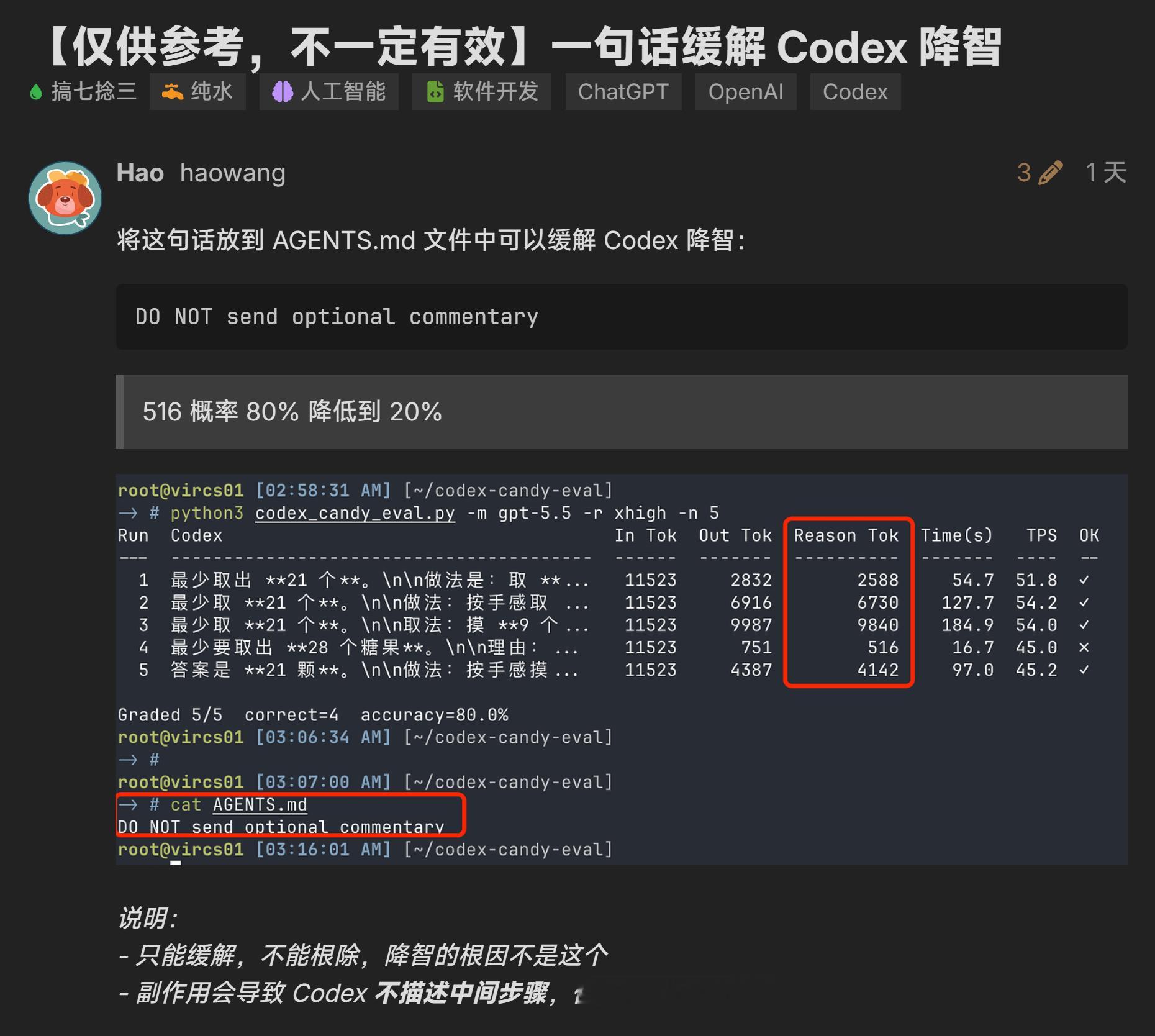Click the 02:58:31 AM prompt timestamp
Viewport: 1155px width, 1036px height.
324,491
